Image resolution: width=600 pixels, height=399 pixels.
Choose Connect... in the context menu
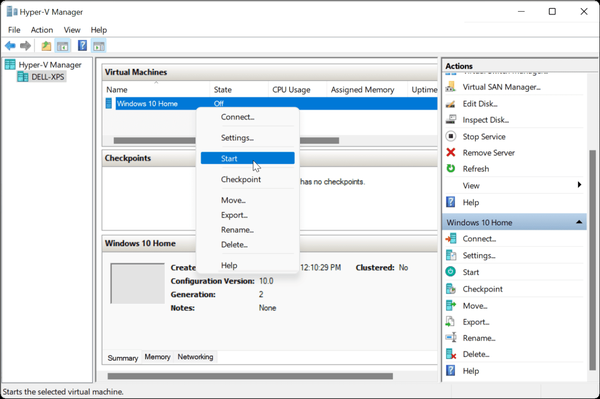pos(248,117)
